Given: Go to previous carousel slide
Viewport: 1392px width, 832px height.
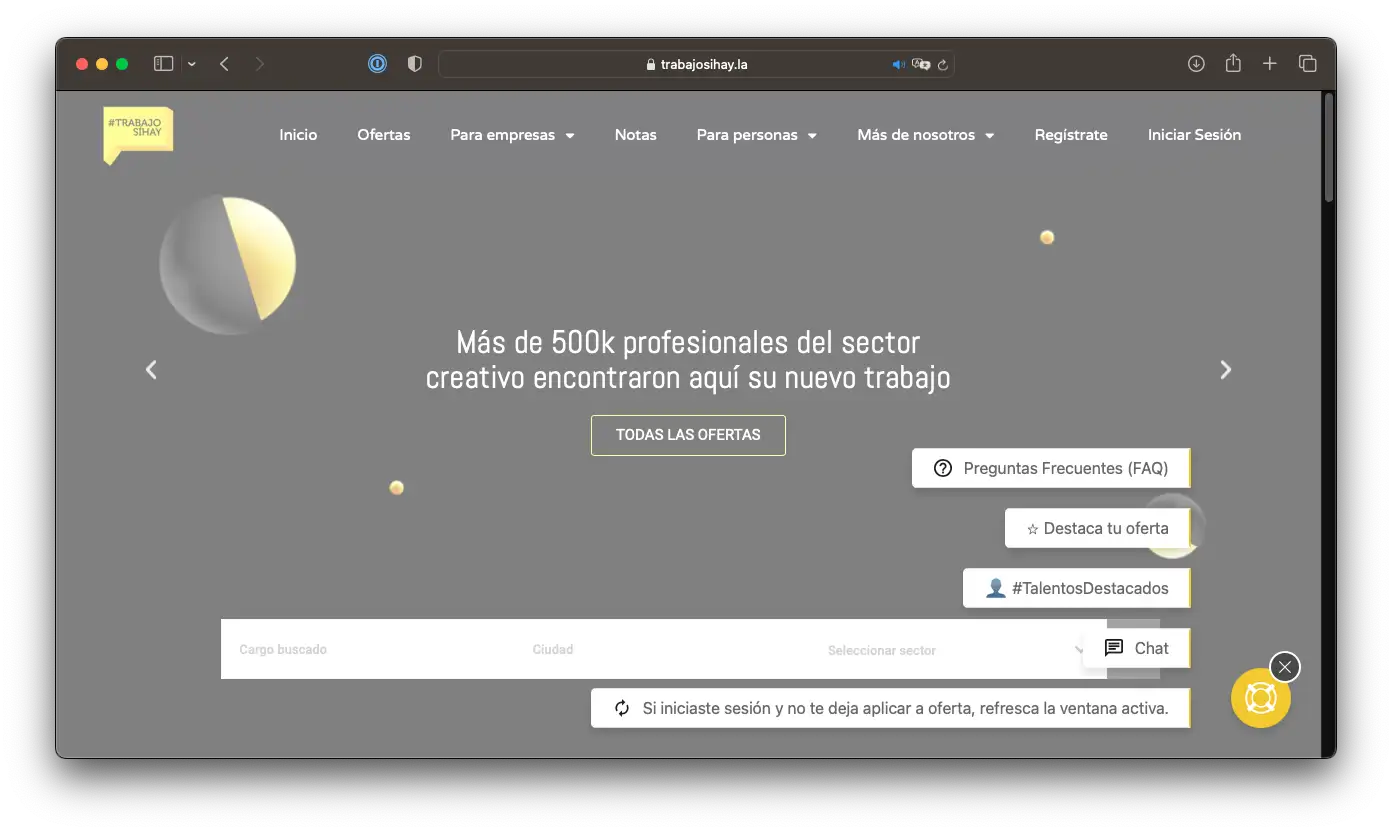Looking at the screenshot, I should coord(151,370).
